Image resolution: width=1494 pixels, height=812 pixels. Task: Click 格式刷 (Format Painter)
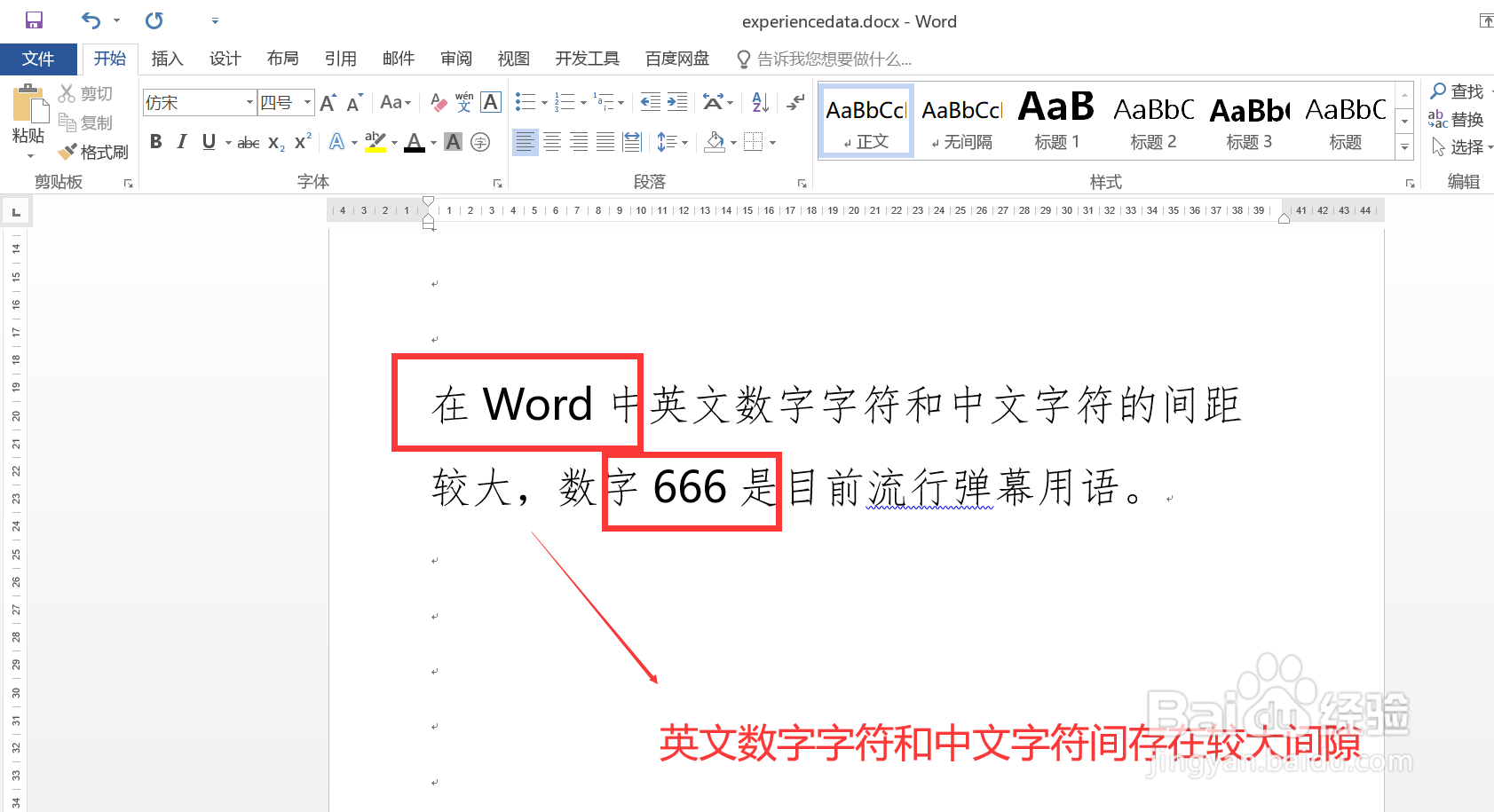tap(93, 152)
